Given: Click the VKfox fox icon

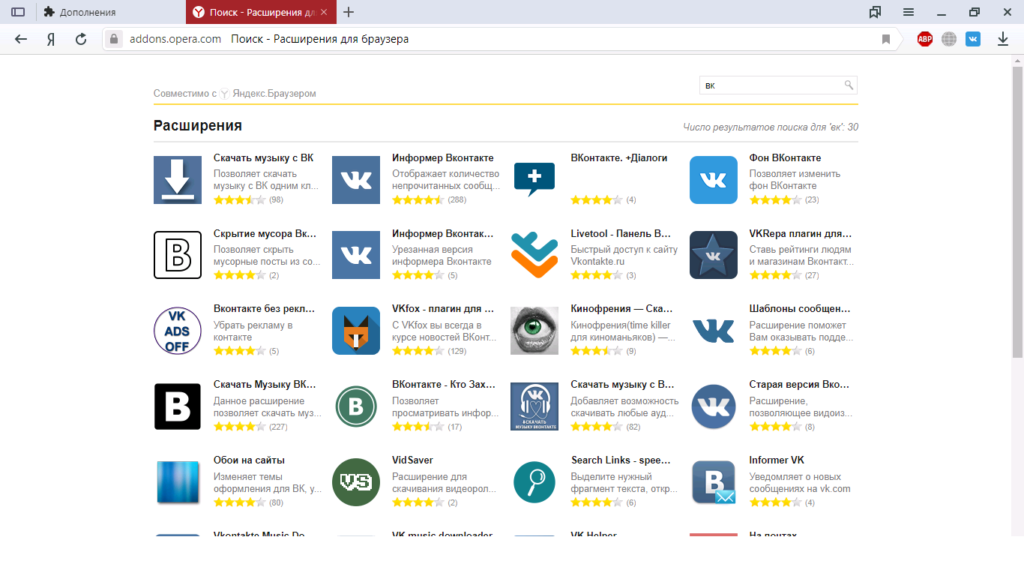Looking at the screenshot, I should pos(356,330).
